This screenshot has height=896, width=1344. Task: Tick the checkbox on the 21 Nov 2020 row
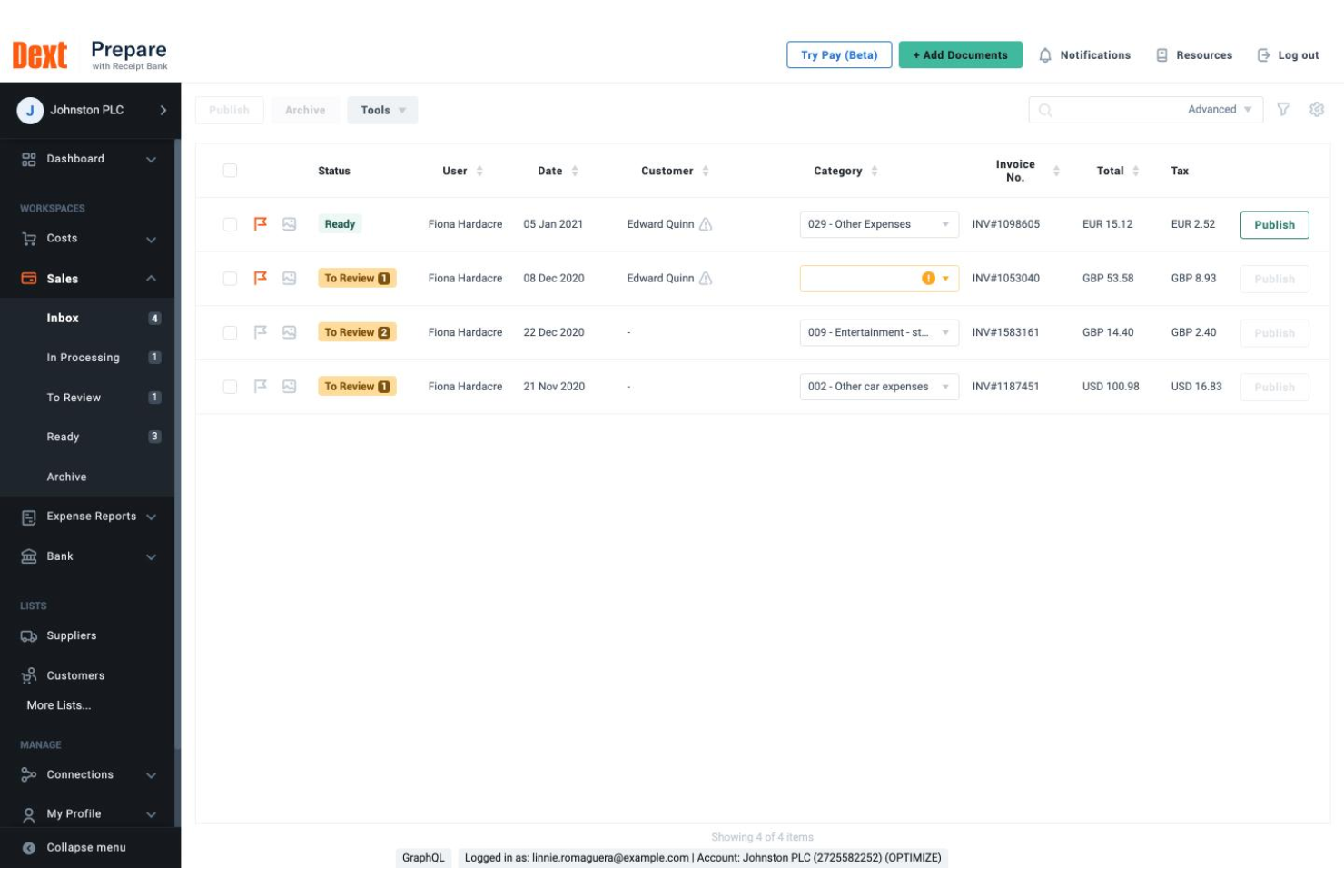[228, 386]
